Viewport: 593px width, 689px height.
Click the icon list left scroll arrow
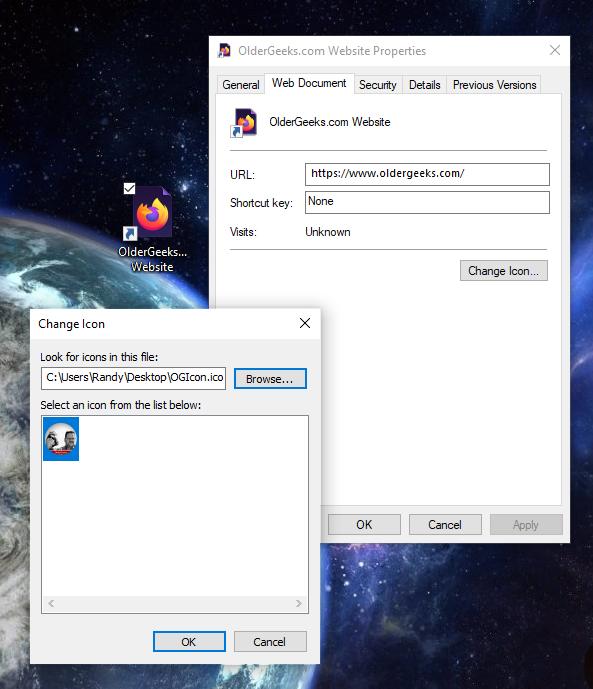point(51,604)
